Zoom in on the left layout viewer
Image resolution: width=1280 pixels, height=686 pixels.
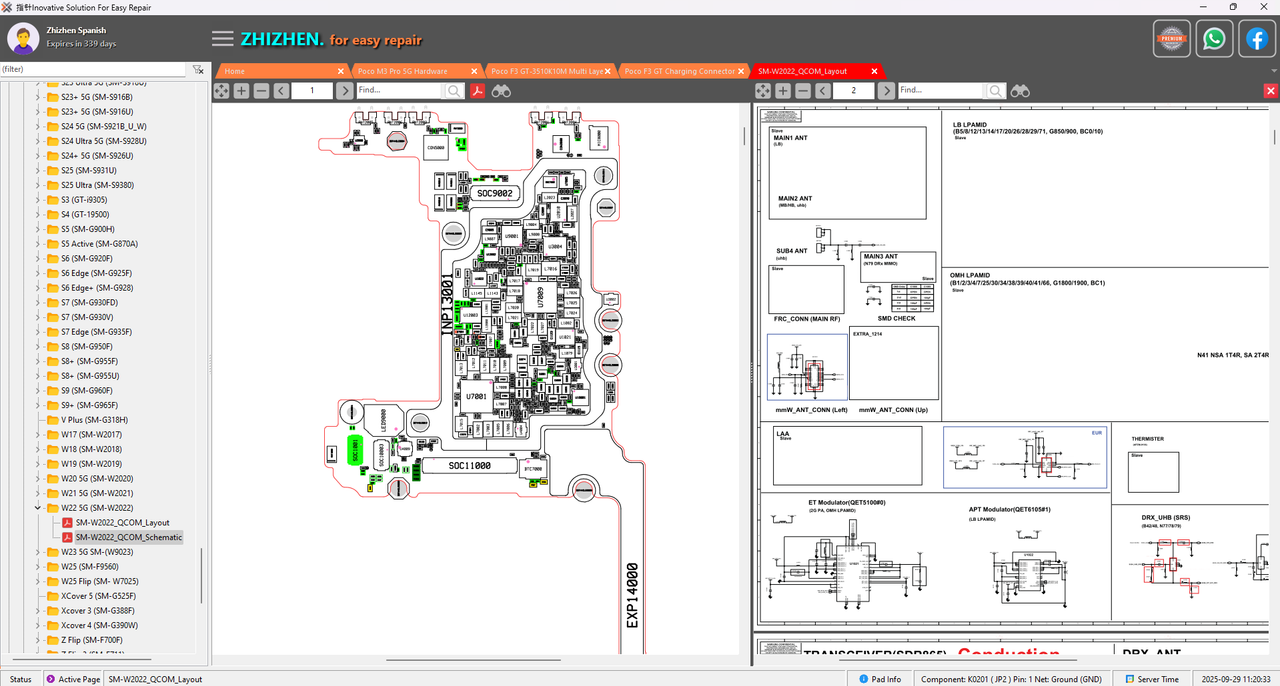pos(241,91)
